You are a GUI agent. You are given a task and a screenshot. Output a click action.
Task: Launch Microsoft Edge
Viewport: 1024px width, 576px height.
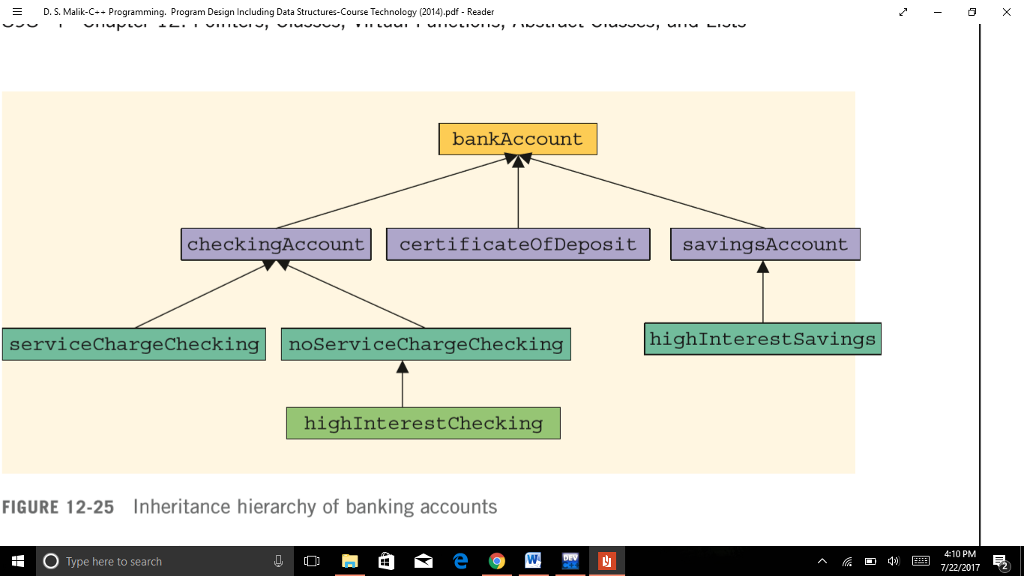tap(458, 561)
